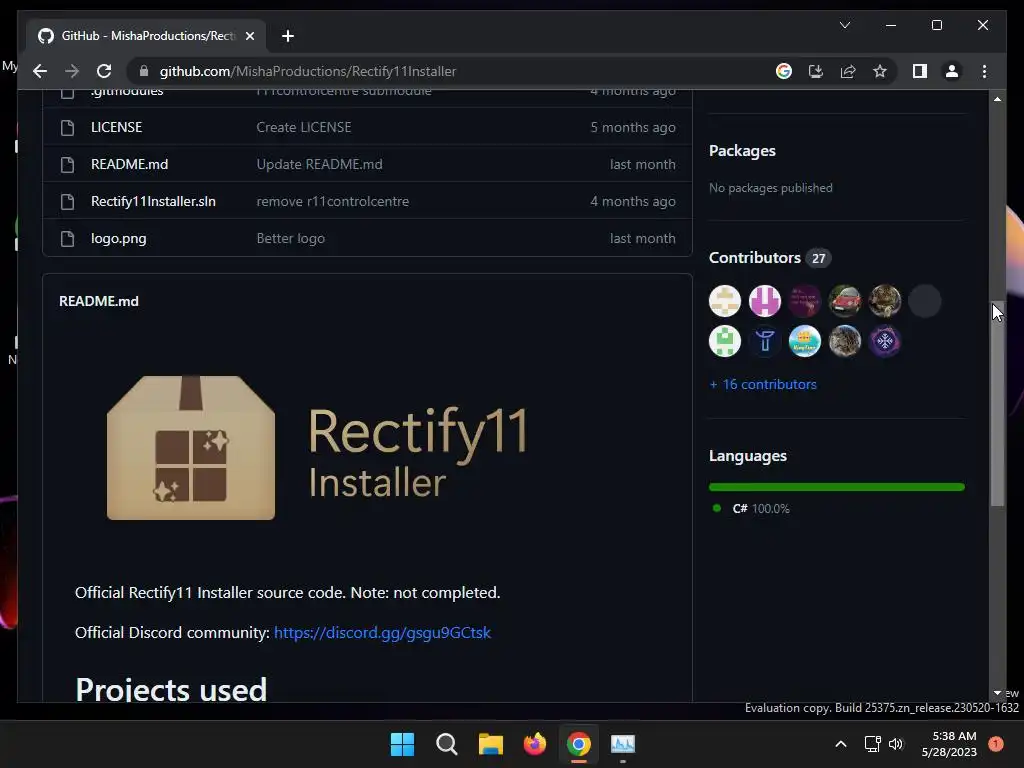
Task: Click the file icon next to logo.png
Action: pos(67,239)
